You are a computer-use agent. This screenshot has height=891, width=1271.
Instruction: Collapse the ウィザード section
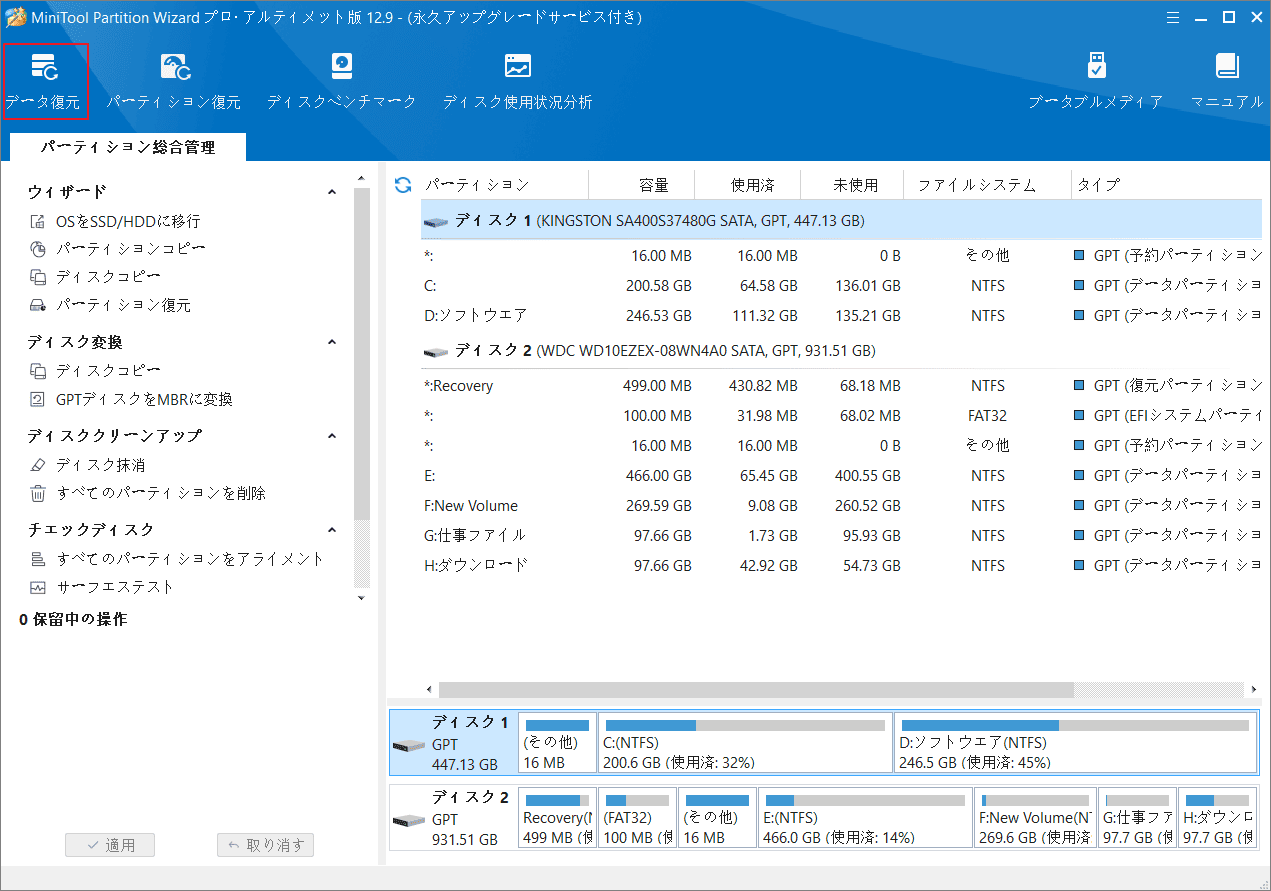[x=333, y=192]
